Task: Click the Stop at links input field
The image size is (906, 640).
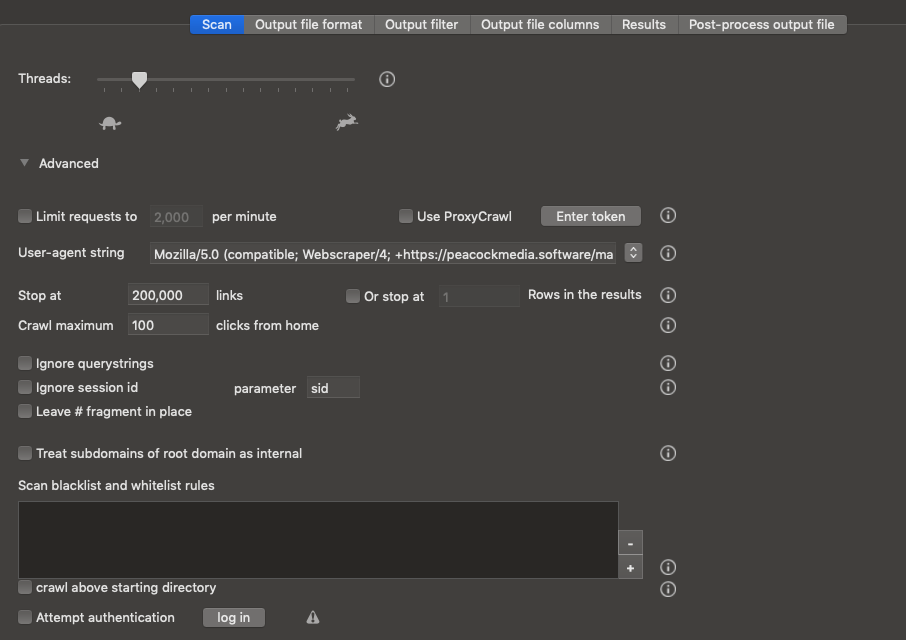Action: [x=168, y=295]
